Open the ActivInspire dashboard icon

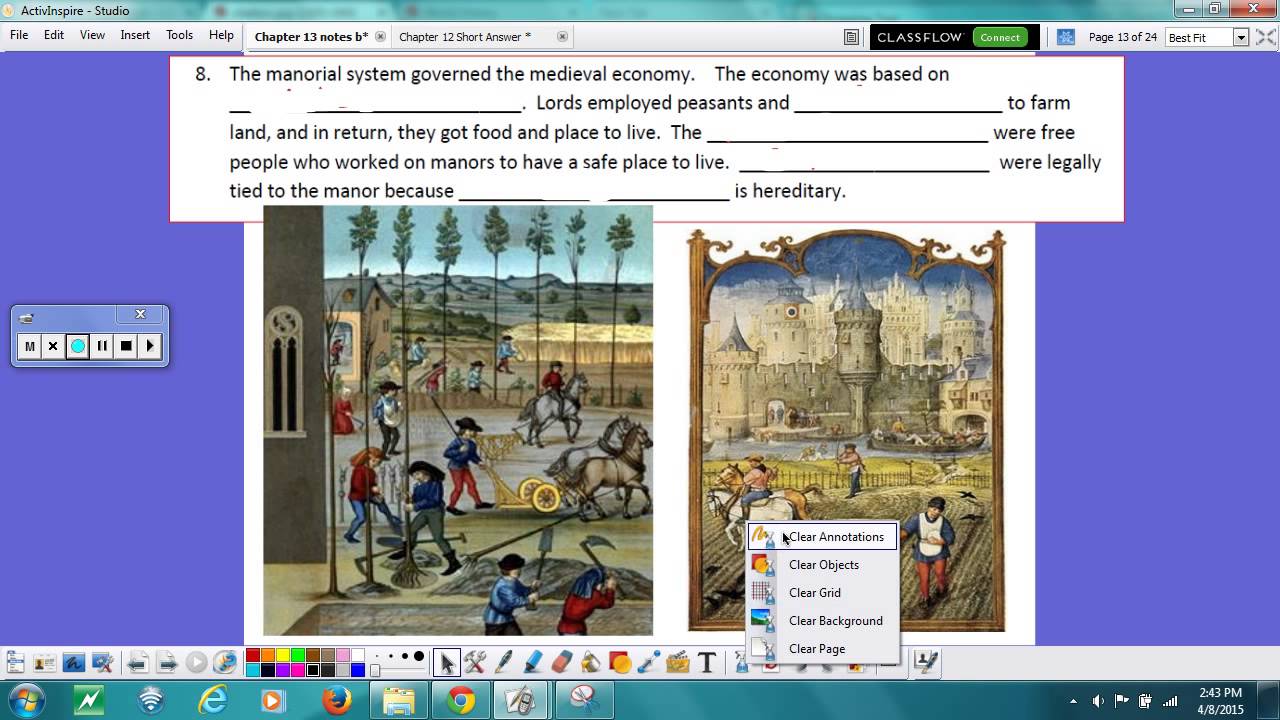point(851,37)
